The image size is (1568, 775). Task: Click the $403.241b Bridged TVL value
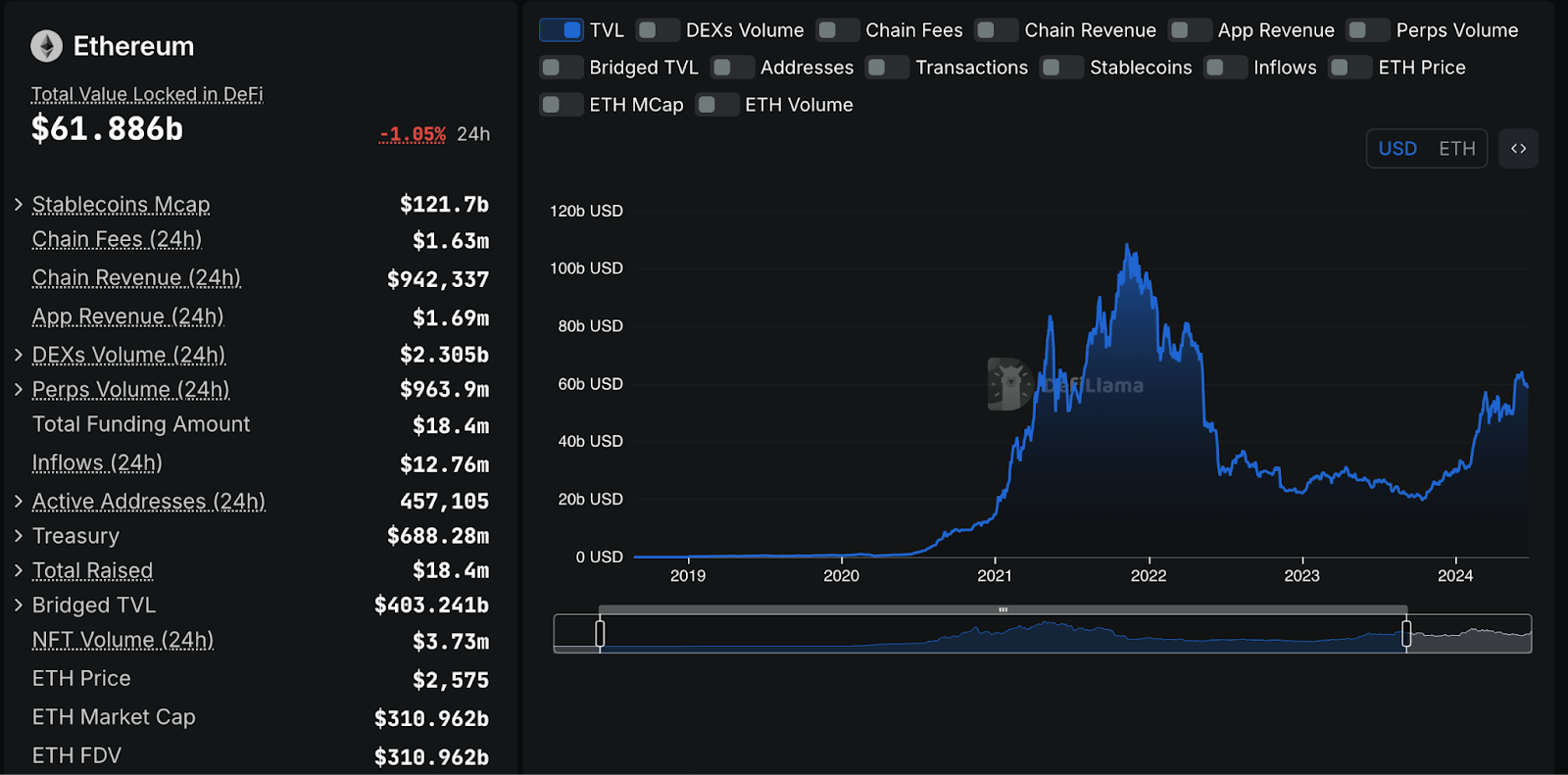click(431, 605)
